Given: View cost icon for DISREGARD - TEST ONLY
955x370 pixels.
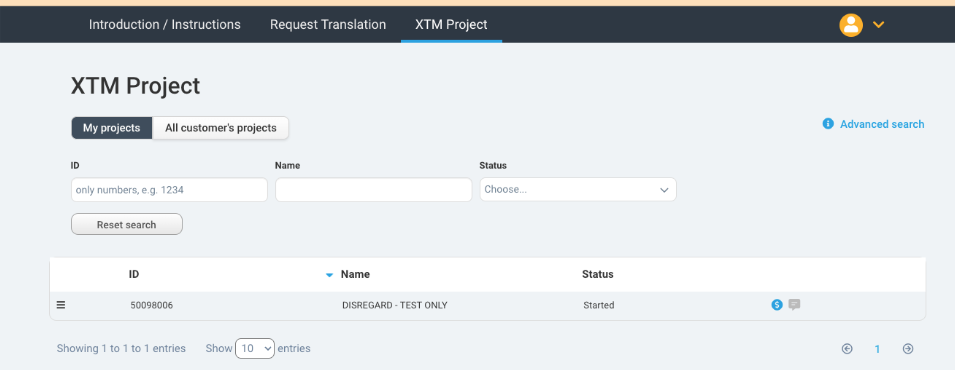Looking at the screenshot, I should click(x=777, y=305).
